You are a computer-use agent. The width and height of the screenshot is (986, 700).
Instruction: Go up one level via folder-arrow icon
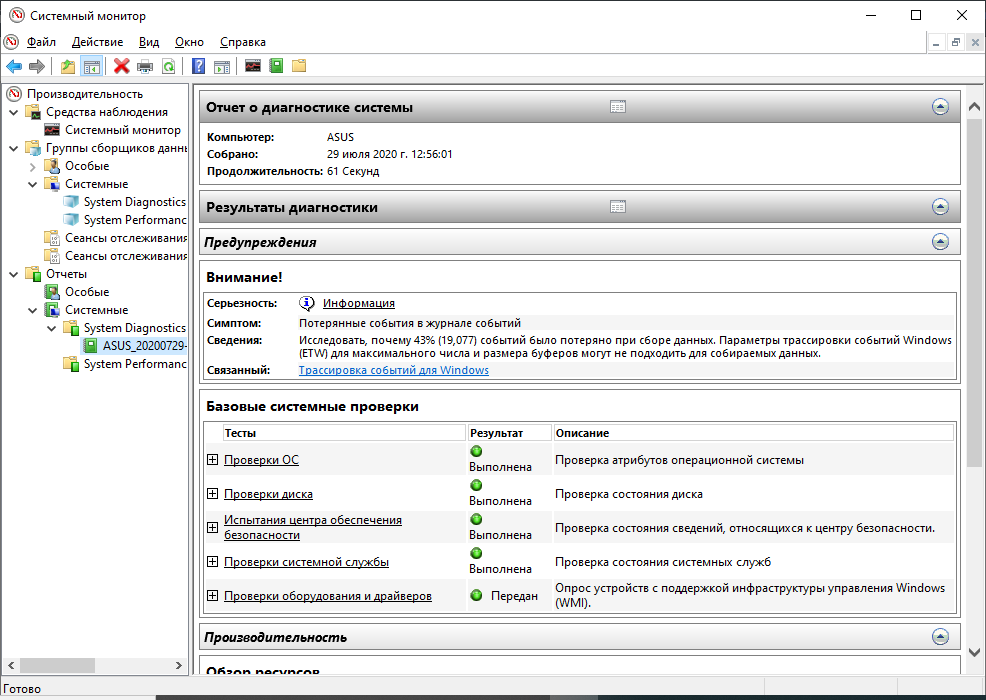(x=68, y=66)
